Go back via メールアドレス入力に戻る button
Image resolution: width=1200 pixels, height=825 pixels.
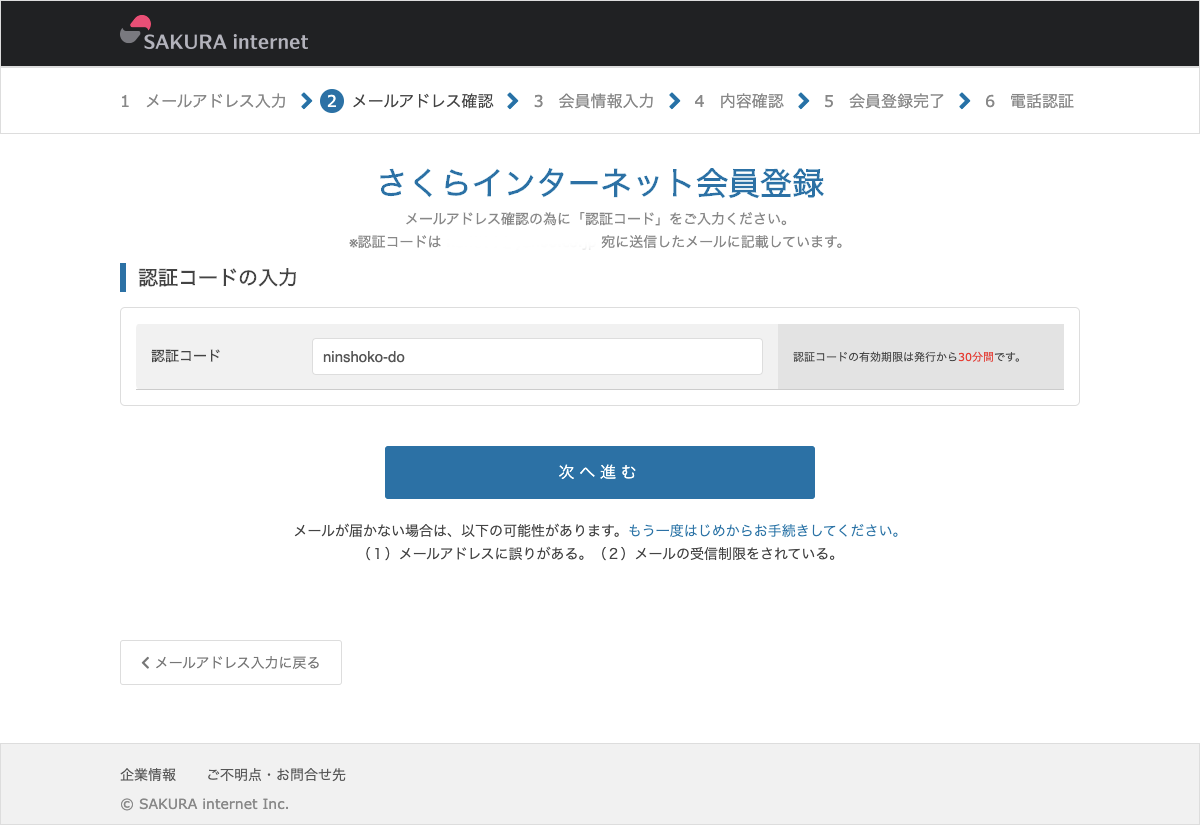click(x=231, y=662)
